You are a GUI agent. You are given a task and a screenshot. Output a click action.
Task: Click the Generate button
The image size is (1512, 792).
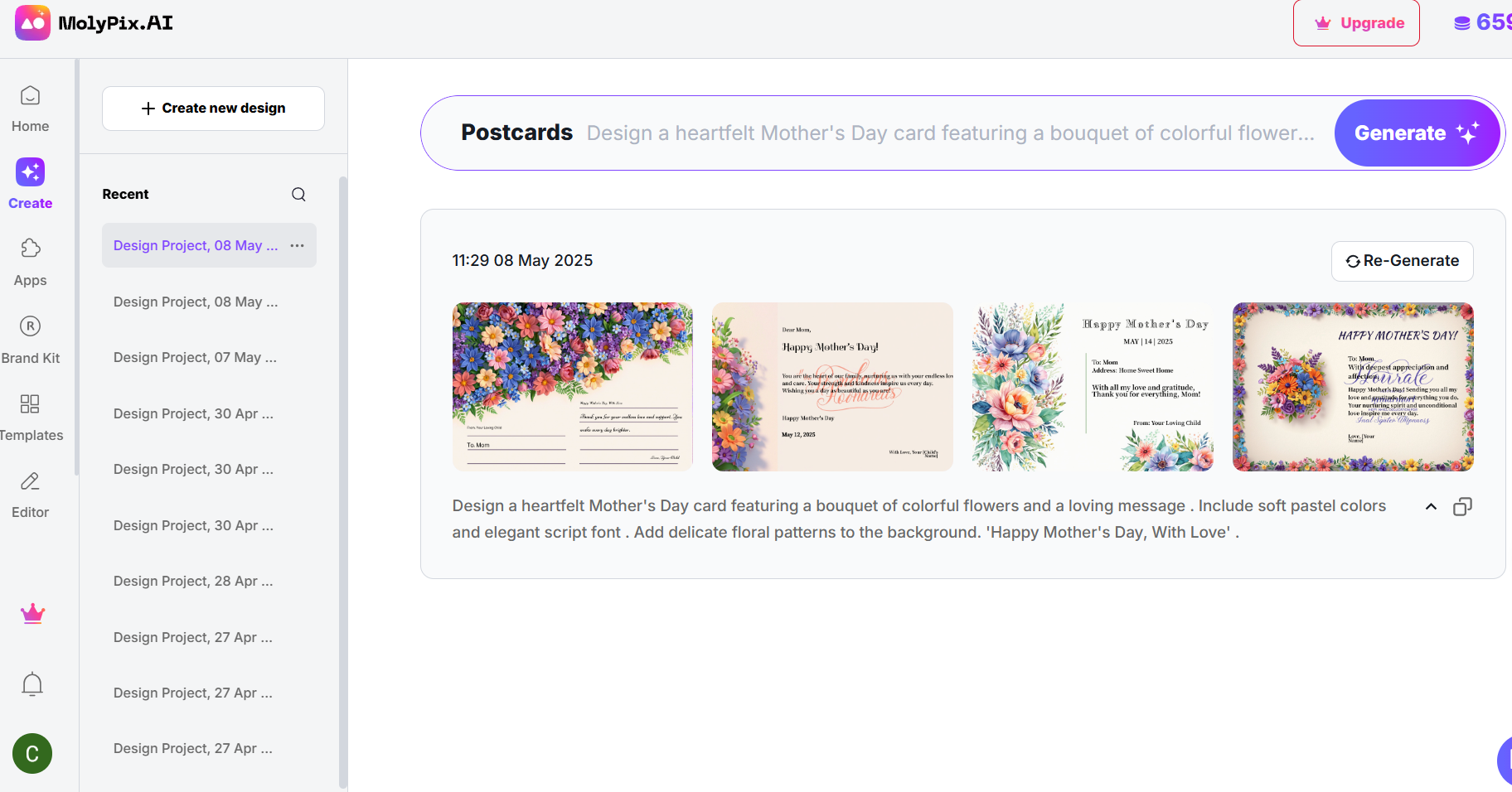point(1416,133)
